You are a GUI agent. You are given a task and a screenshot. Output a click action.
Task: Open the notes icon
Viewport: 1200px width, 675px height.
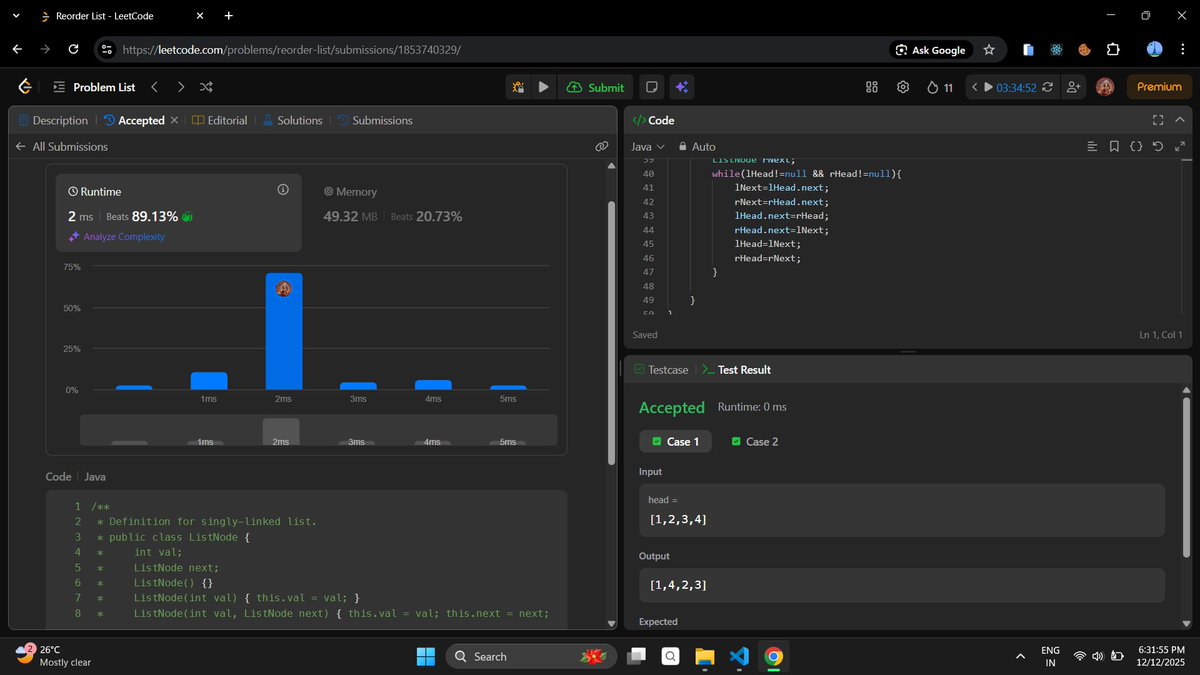(x=651, y=87)
